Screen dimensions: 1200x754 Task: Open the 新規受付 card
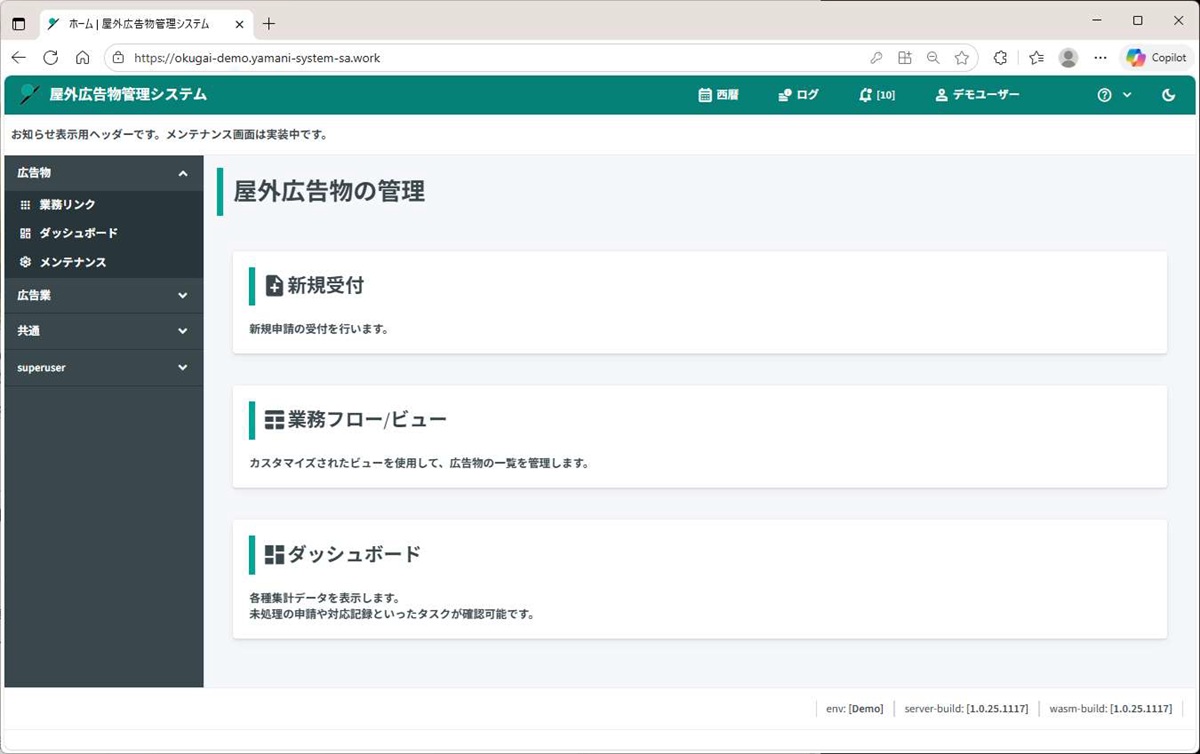click(698, 300)
